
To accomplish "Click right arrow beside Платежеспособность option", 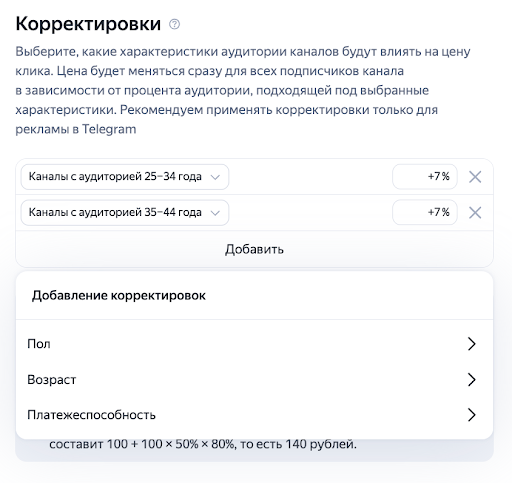I will point(471,415).
